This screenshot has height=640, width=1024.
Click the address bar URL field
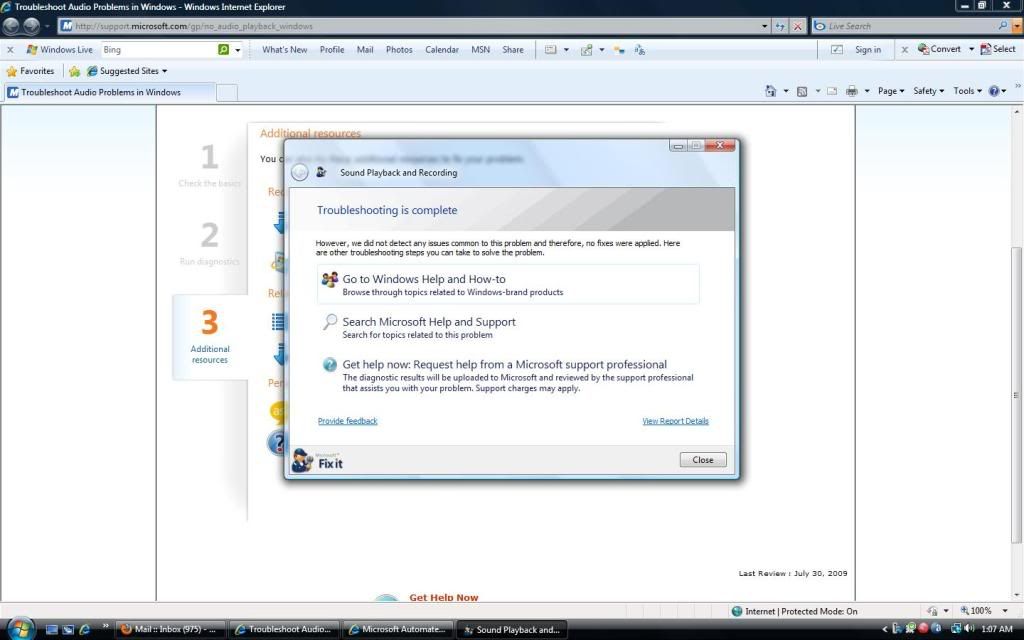pos(410,26)
